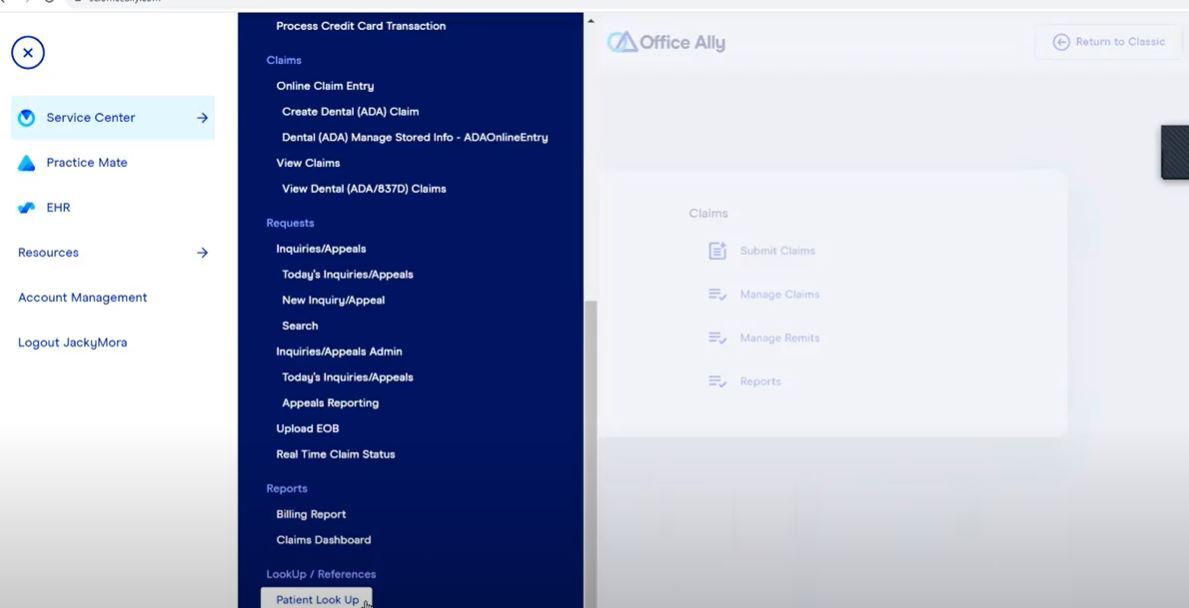Click the Manage Remits icon

(x=717, y=338)
